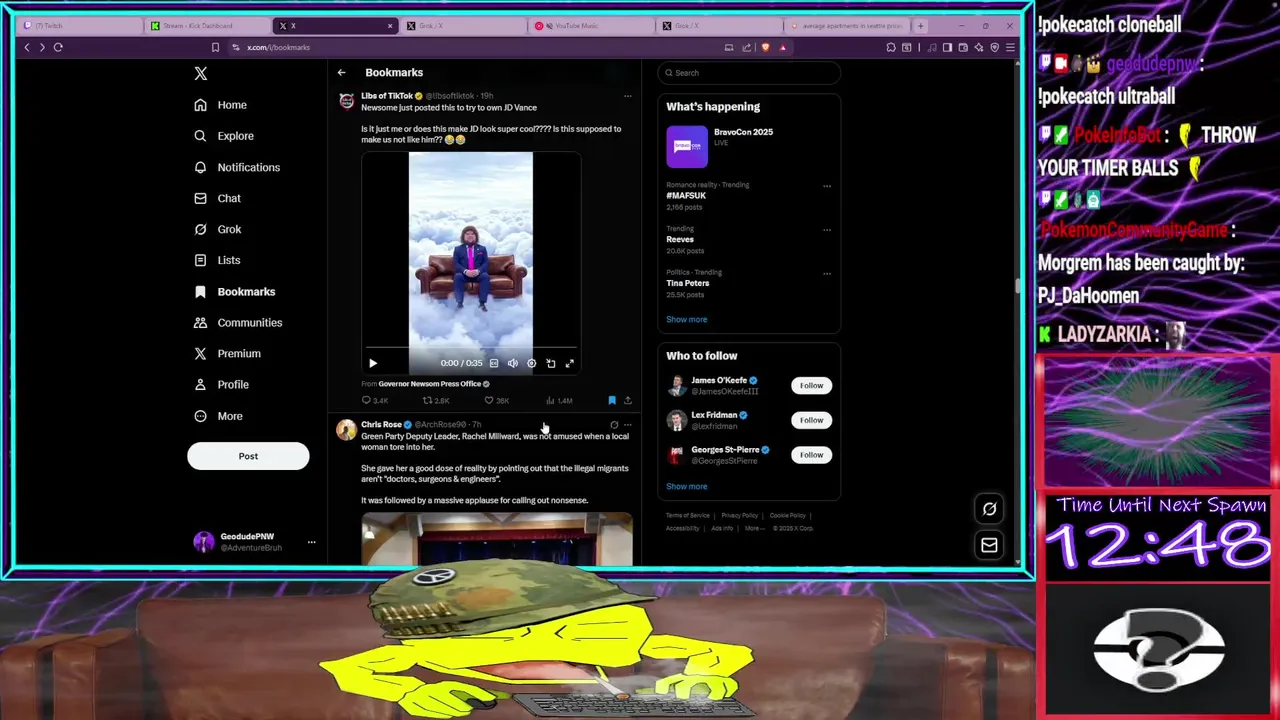The width and height of the screenshot is (1280, 720).
Task: Click the X logo in the sidebar
Action: [201, 74]
